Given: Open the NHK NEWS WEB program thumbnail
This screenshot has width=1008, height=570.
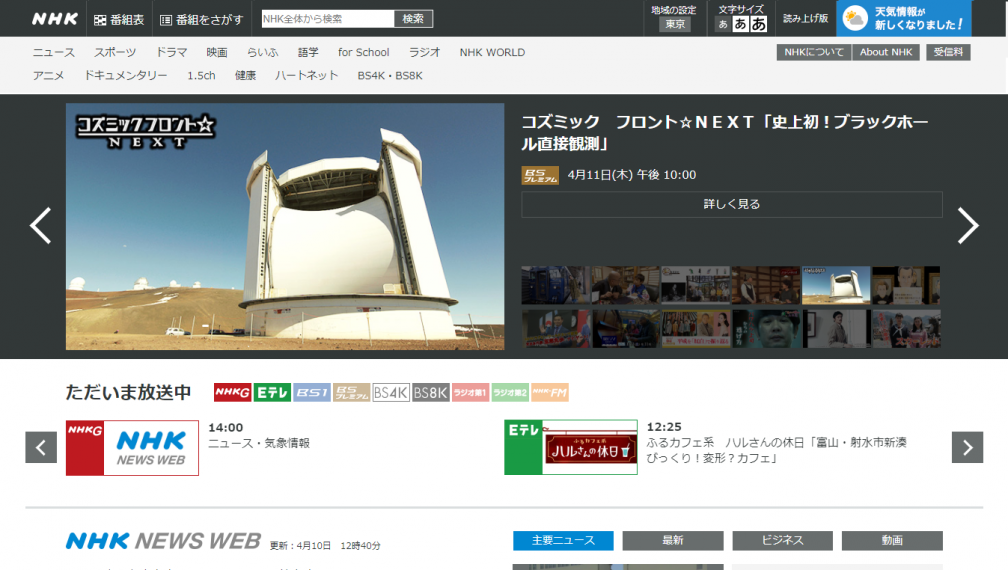Looking at the screenshot, I should 132,448.
